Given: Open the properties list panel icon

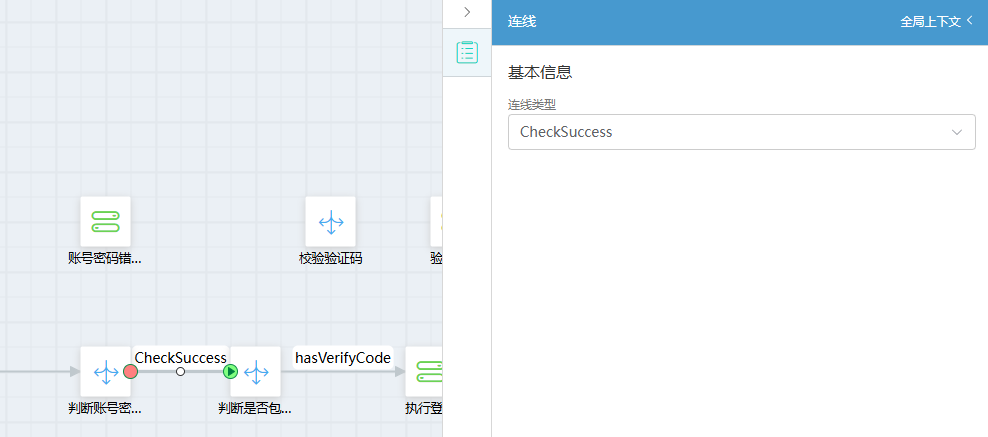Looking at the screenshot, I should pyautogui.click(x=467, y=52).
